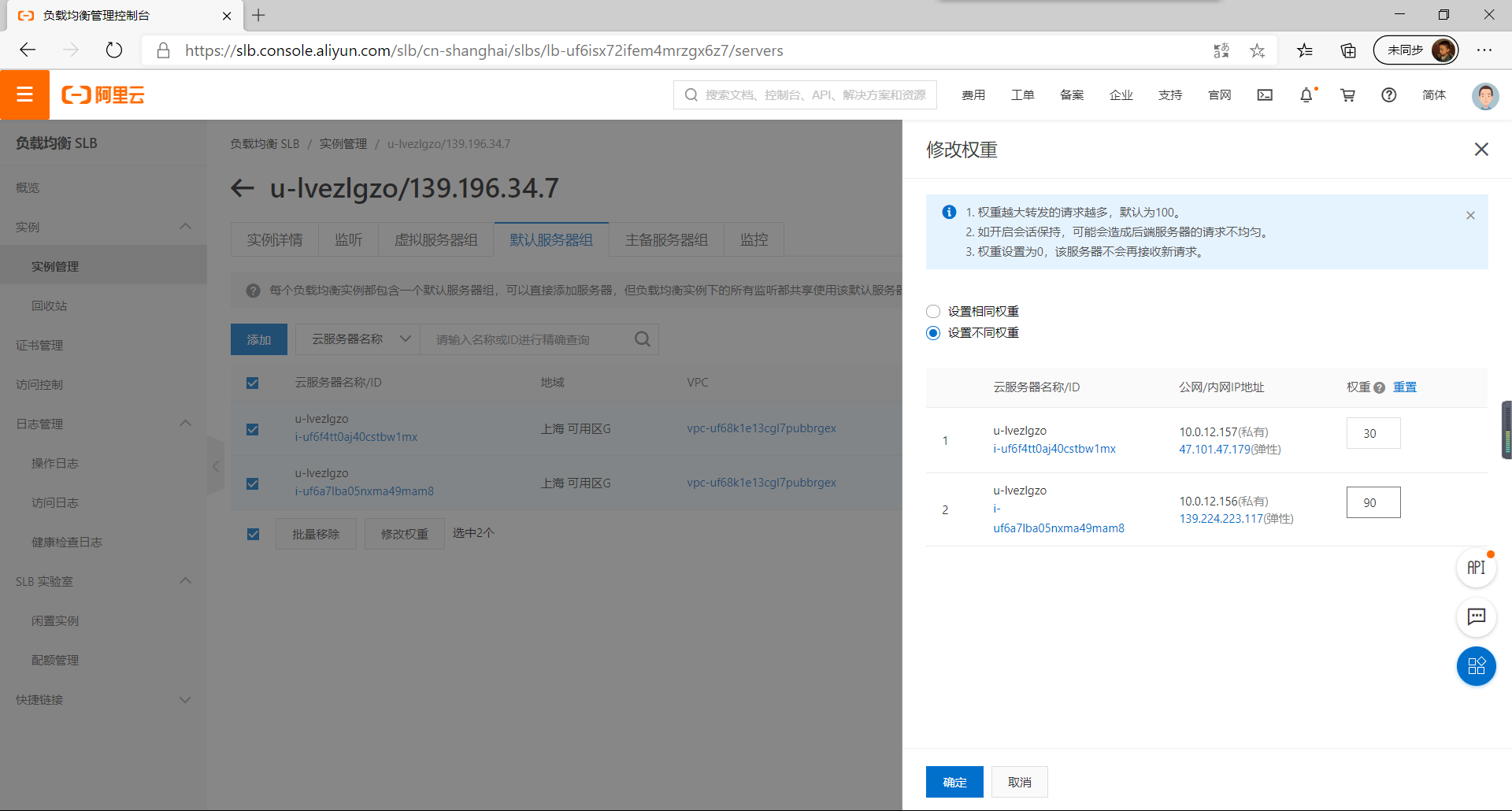Viewport: 1512px width, 811px height.
Task: Open the user avatar in console header
Action: coord(1485,95)
